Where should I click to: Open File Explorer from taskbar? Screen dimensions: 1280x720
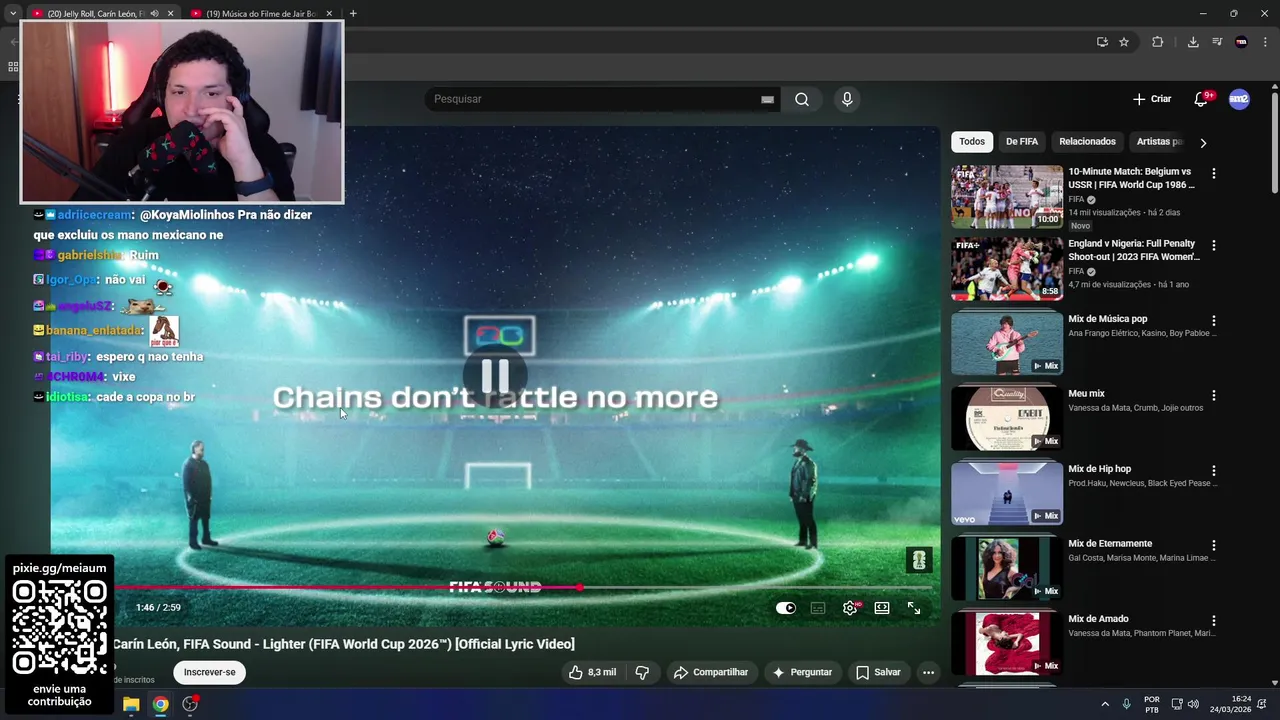131,704
